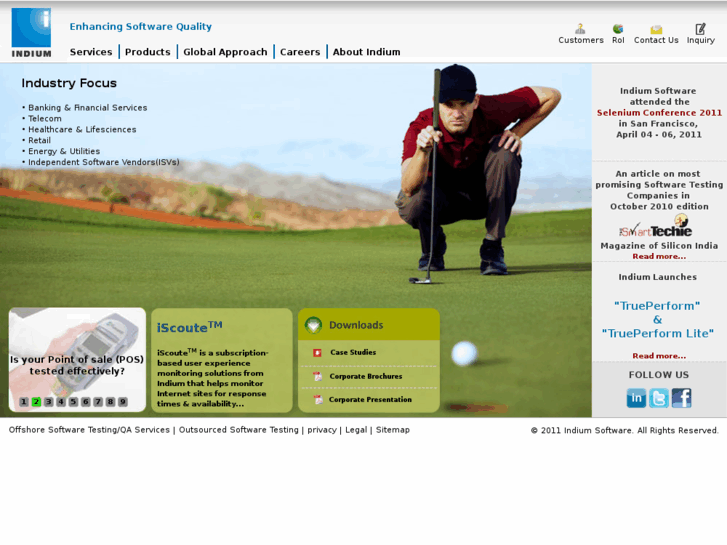Screen dimensions: 727x545
Task: Open the LinkedIn follow icon
Action: [x=636, y=398]
